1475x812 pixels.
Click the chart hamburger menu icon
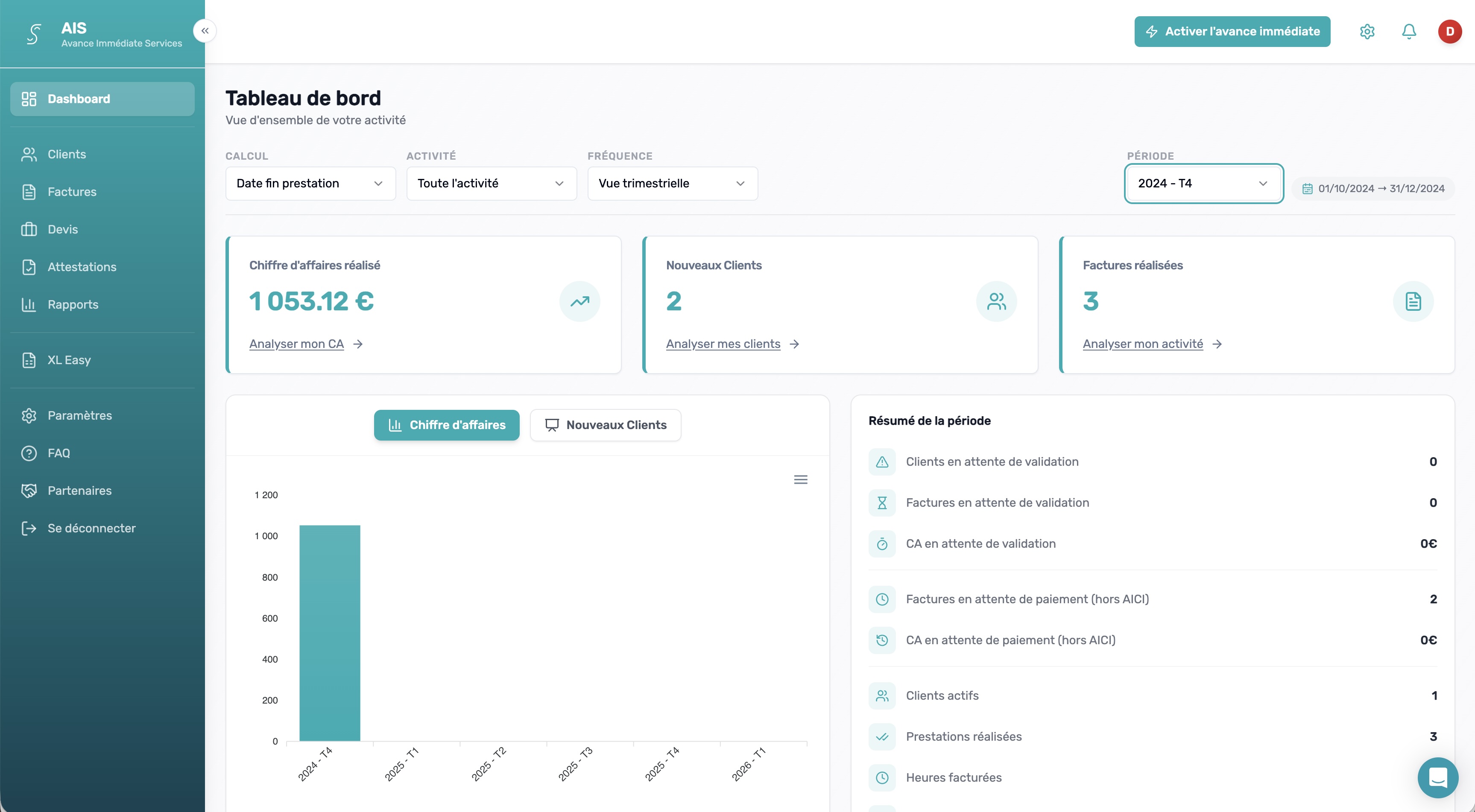coord(800,479)
